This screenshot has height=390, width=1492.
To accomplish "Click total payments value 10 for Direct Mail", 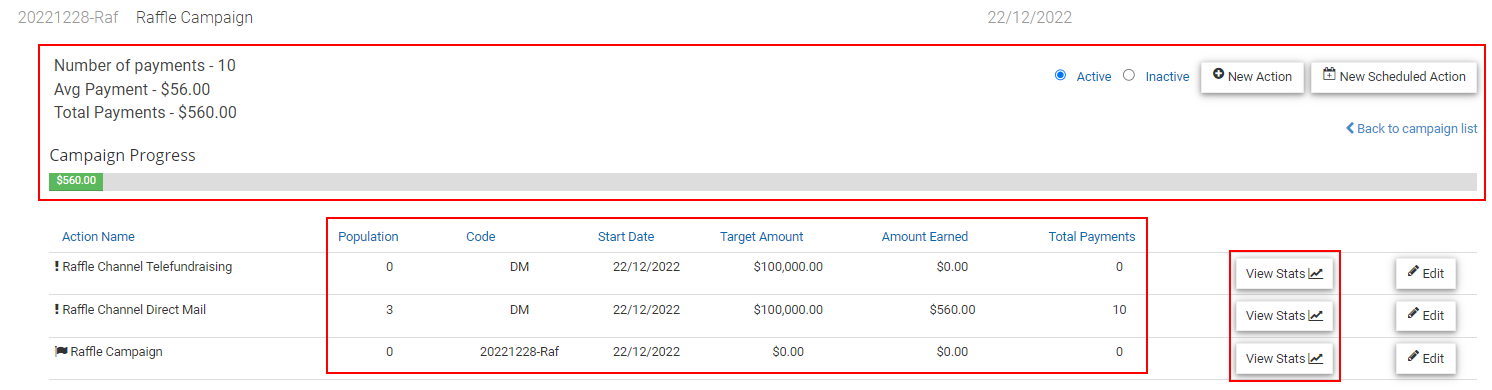I will 1119,310.
